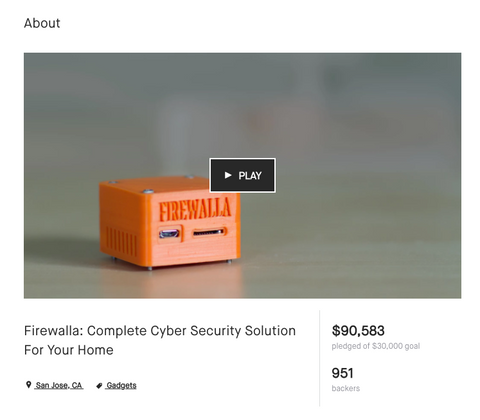
Task: Click the 951 backers count
Action: point(343,373)
